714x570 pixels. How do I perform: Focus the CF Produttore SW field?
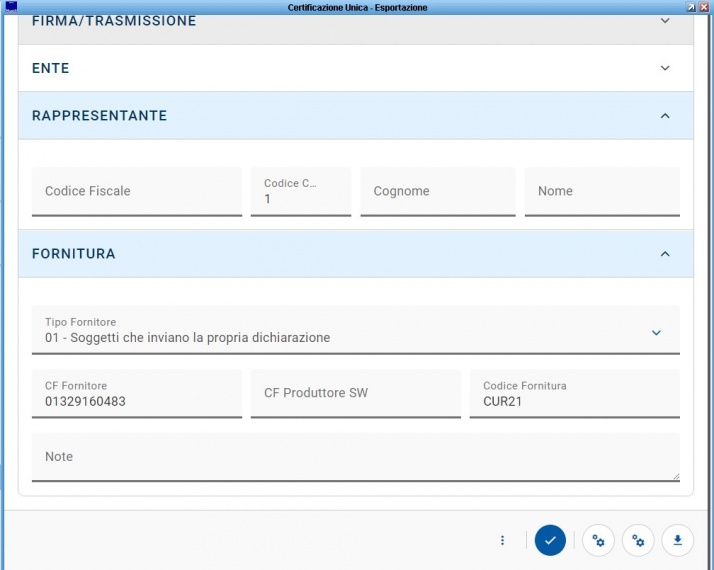point(355,393)
